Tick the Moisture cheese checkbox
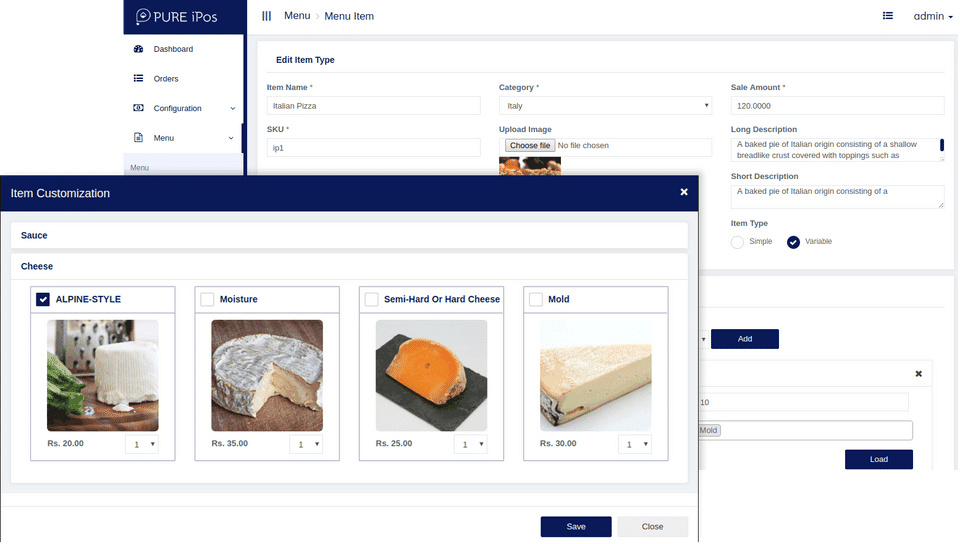The height and width of the screenshot is (544, 960). [x=207, y=299]
